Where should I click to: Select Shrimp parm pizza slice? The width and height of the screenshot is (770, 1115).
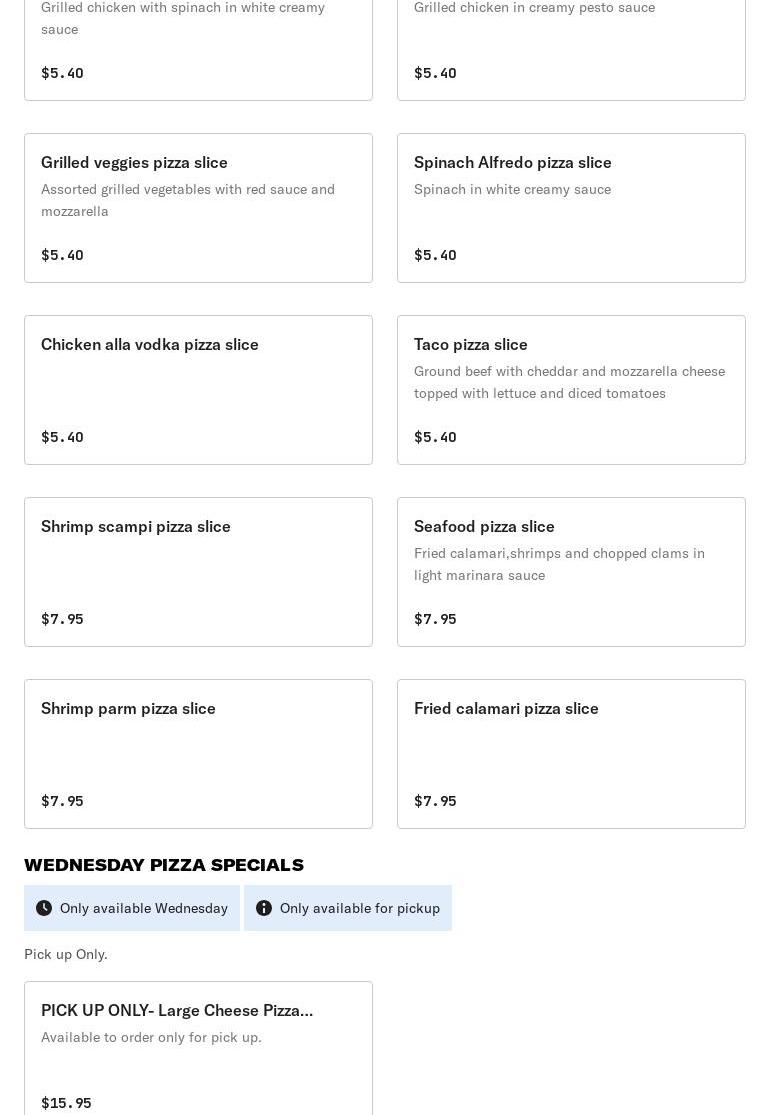tap(198, 754)
